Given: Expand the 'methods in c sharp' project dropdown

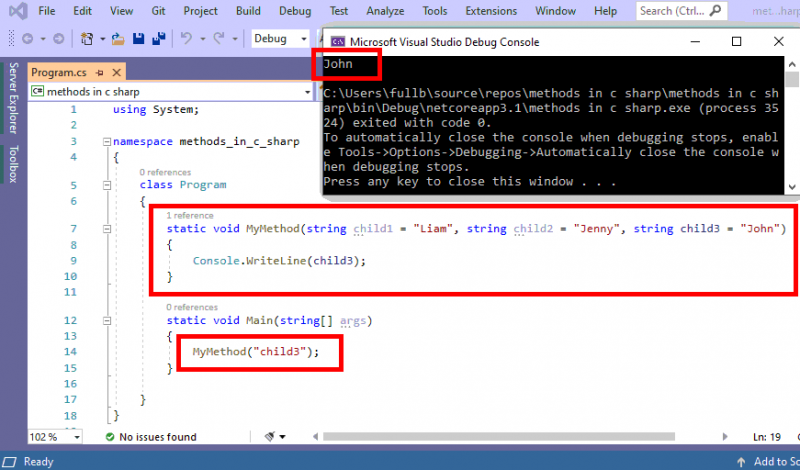Looking at the screenshot, I should coord(308,91).
